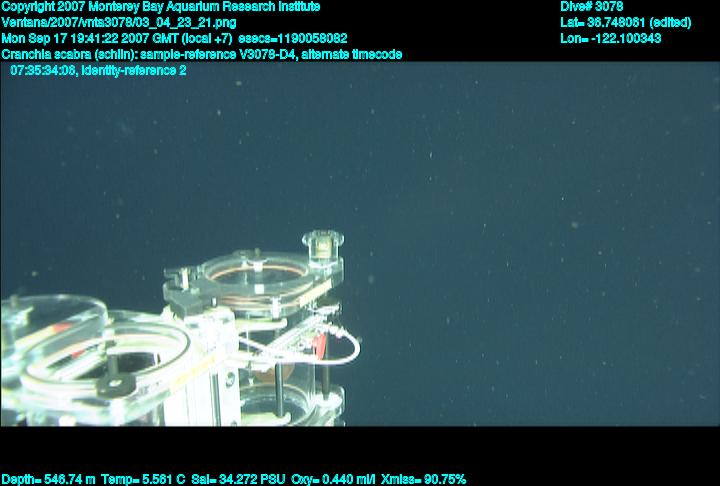
Task: Click the 07:35:34:08 alternate timecode
Action: (x=43, y=70)
